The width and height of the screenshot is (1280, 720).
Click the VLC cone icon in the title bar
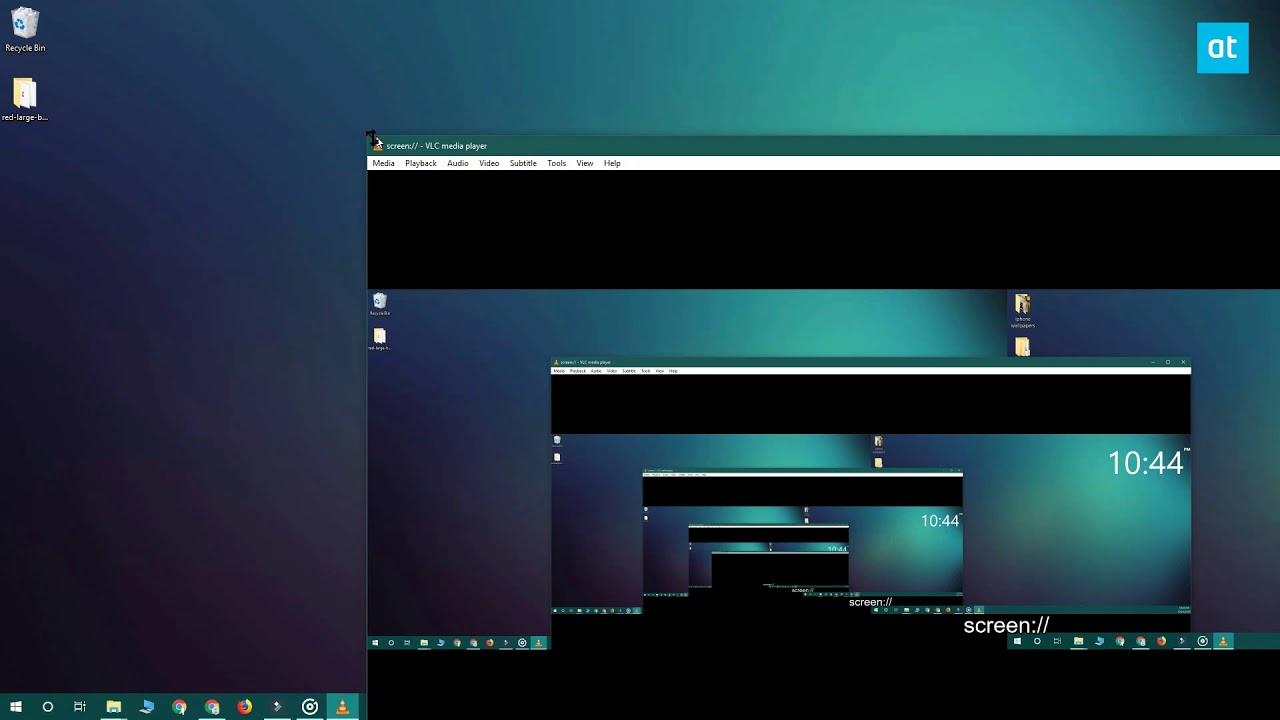pyautogui.click(x=377, y=146)
